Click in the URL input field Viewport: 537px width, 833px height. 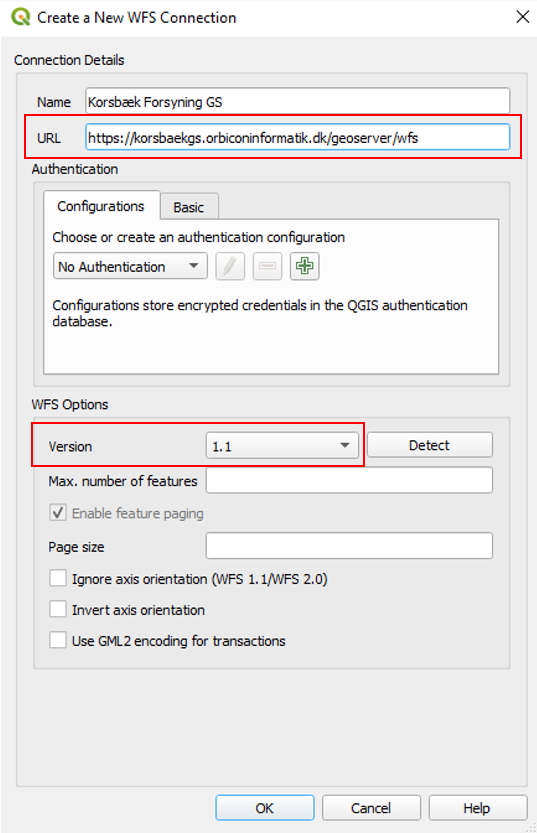(x=297, y=137)
